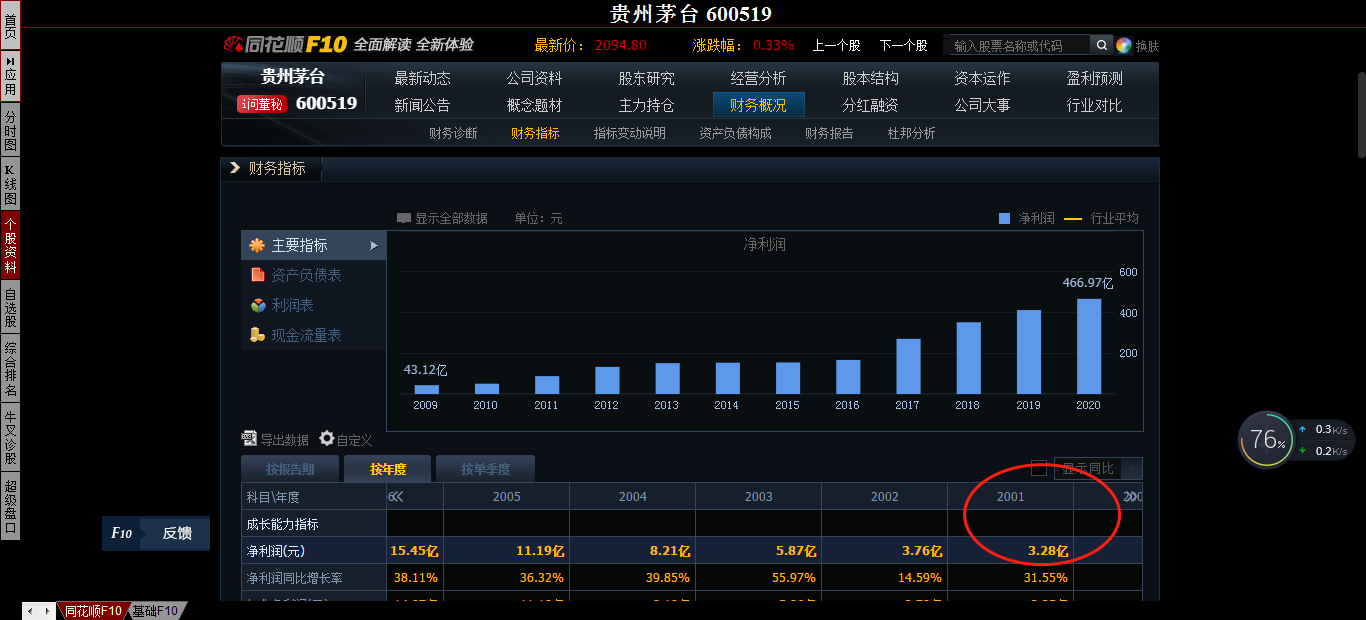
Task: Open 概念题材 navigation item
Action: point(535,105)
